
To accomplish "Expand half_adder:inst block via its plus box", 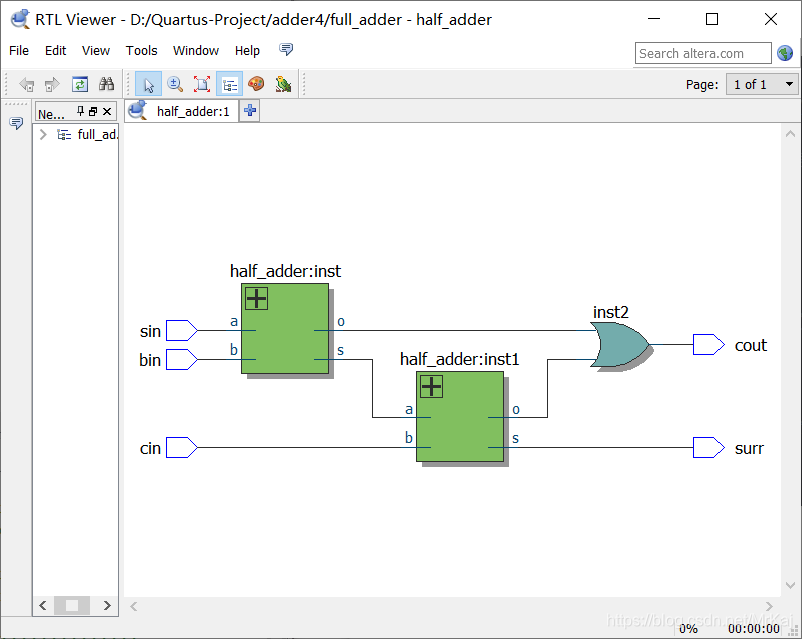I will tap(256, 299).
